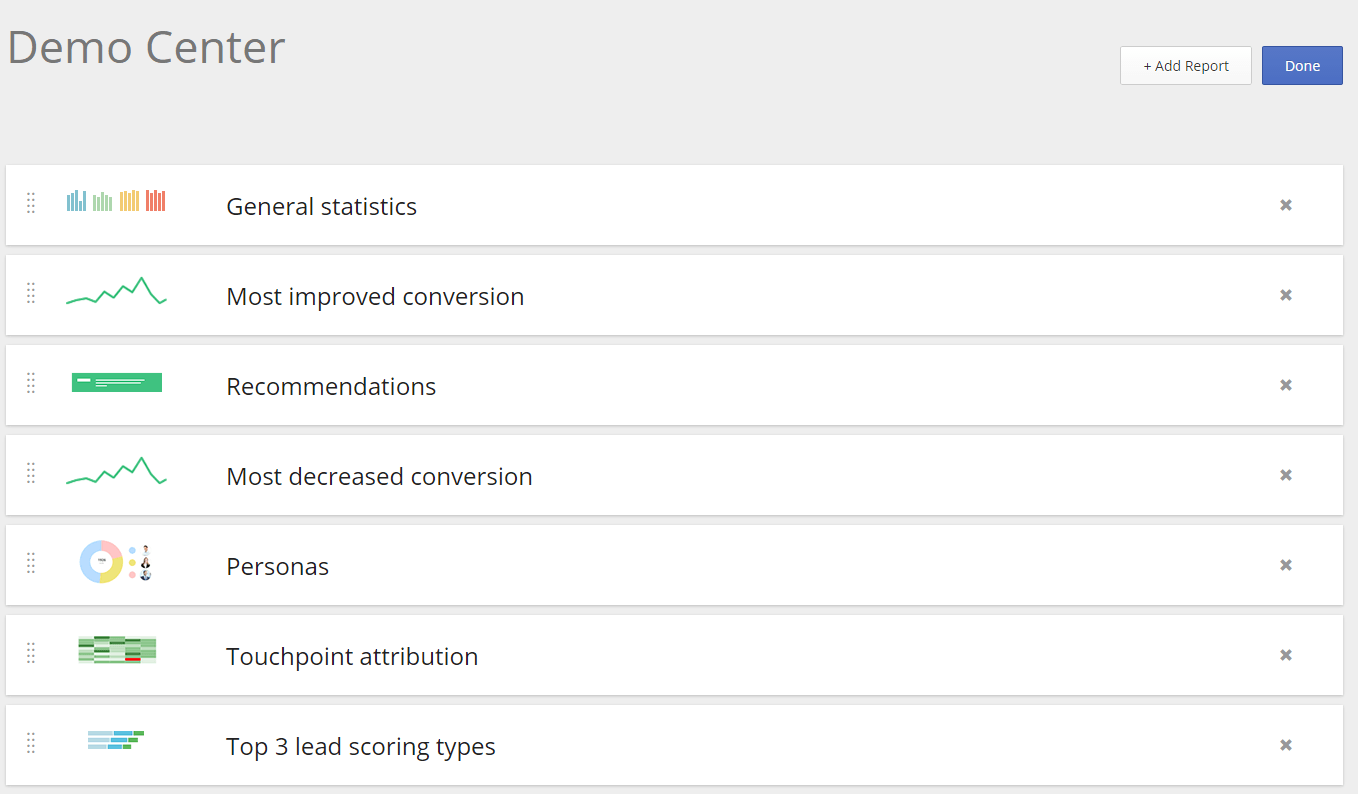1358x794 pixels.
Task: Click the General statistics bar chart thumbnail
Action: tap(116, 201)
